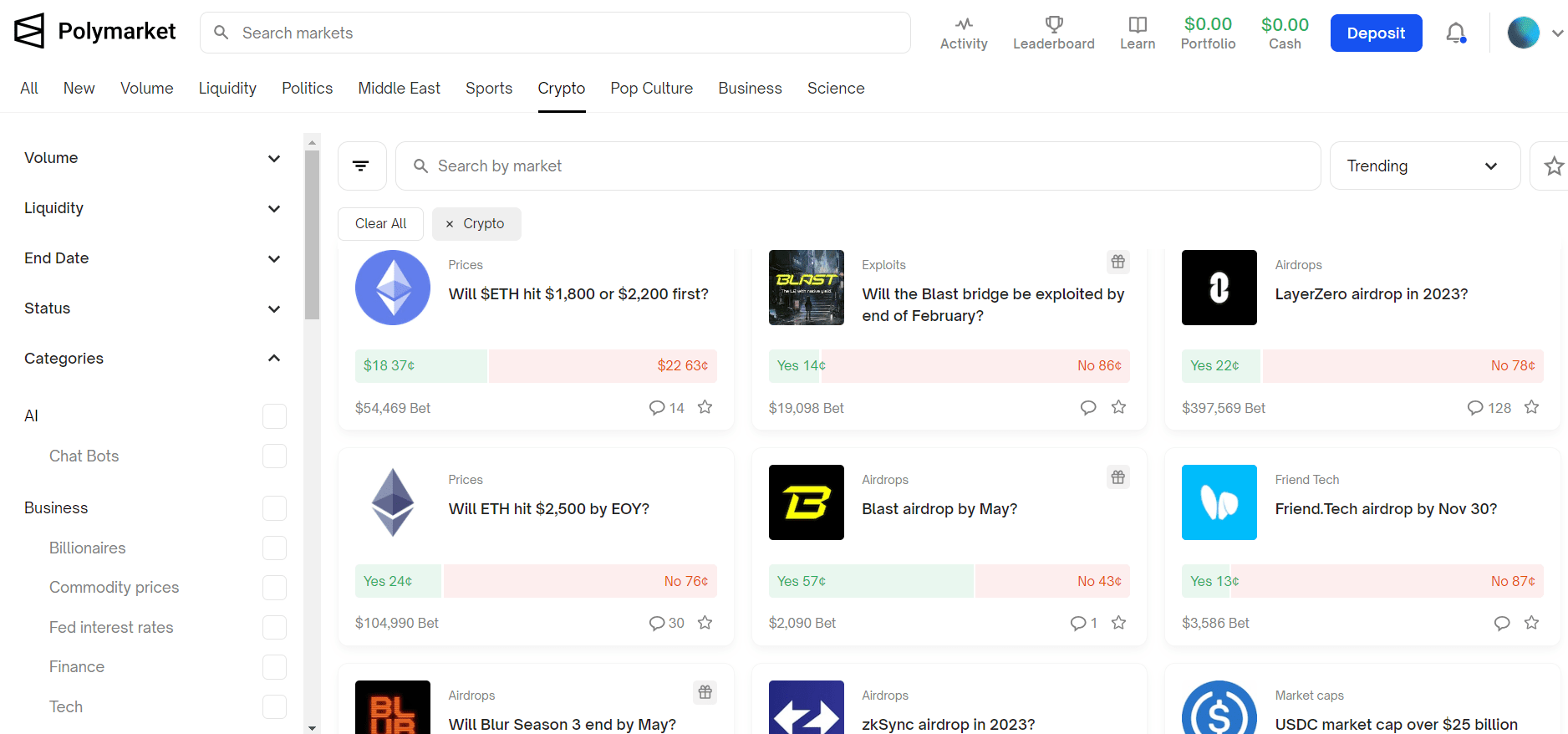Open the zkSync airdrop market thumbnail
The image size is (1568, 734).
pyautogui.click(x=807, y=707)
